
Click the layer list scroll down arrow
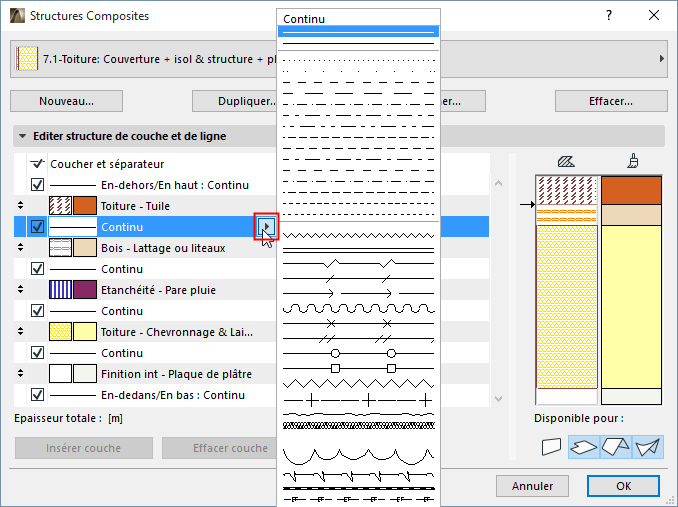(x=498, y=399)
